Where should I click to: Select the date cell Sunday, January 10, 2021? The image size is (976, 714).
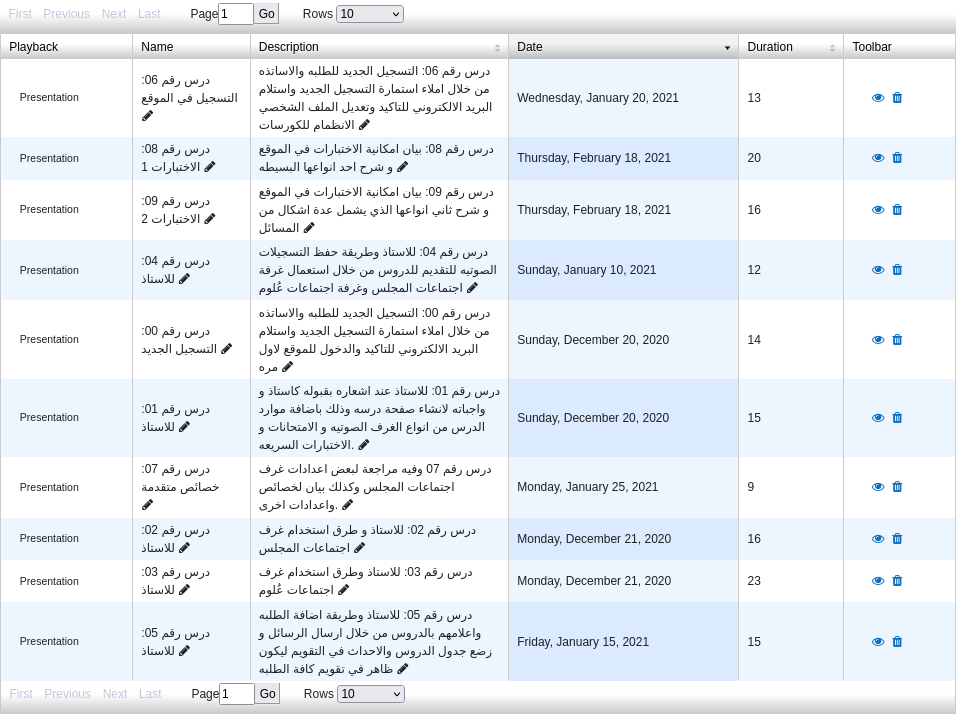click(x=623, y=270)
